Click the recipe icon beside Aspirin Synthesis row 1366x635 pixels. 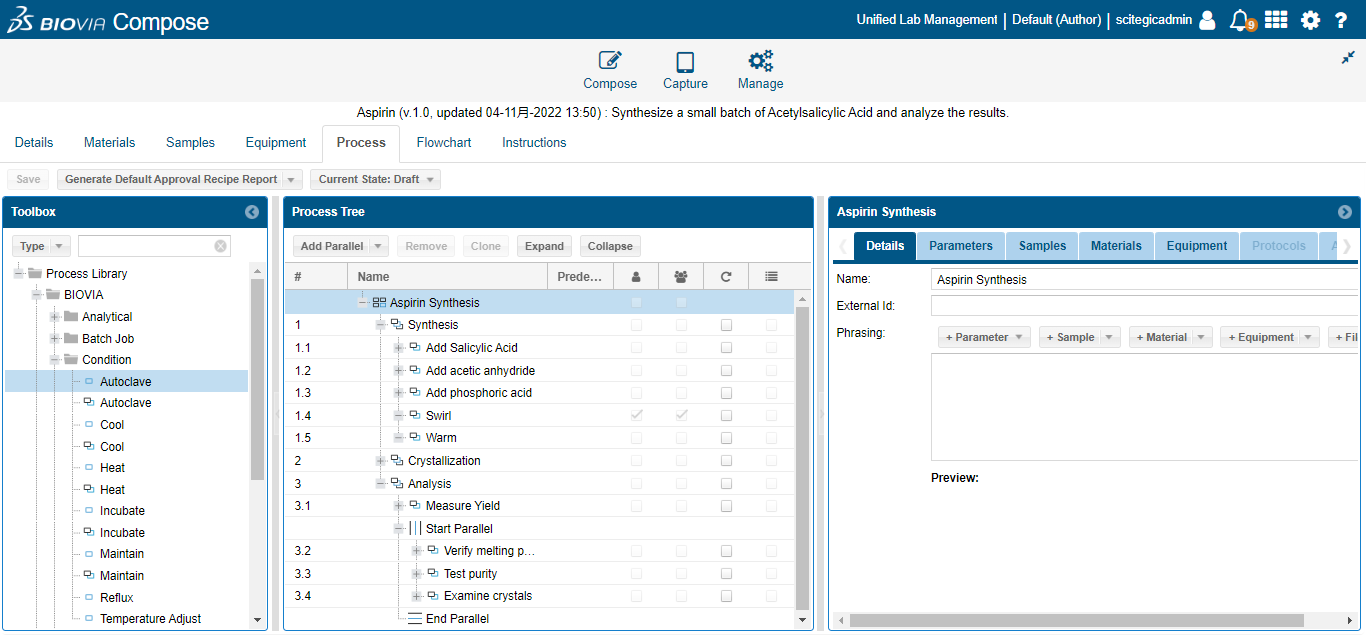(379, 303)
